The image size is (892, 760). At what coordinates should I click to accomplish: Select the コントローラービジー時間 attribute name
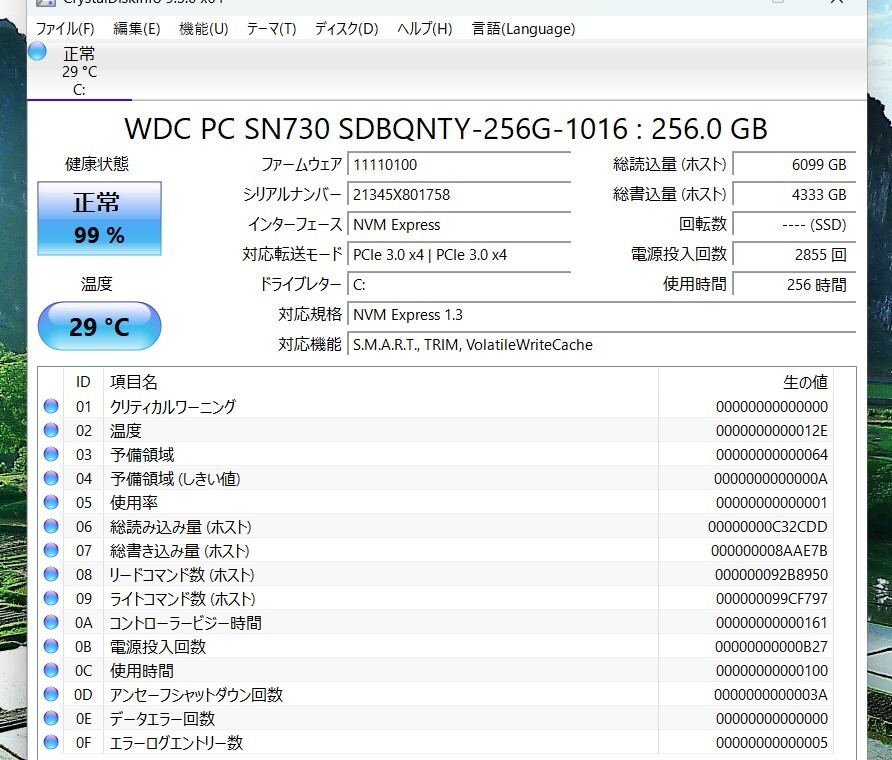pos(185,623)
